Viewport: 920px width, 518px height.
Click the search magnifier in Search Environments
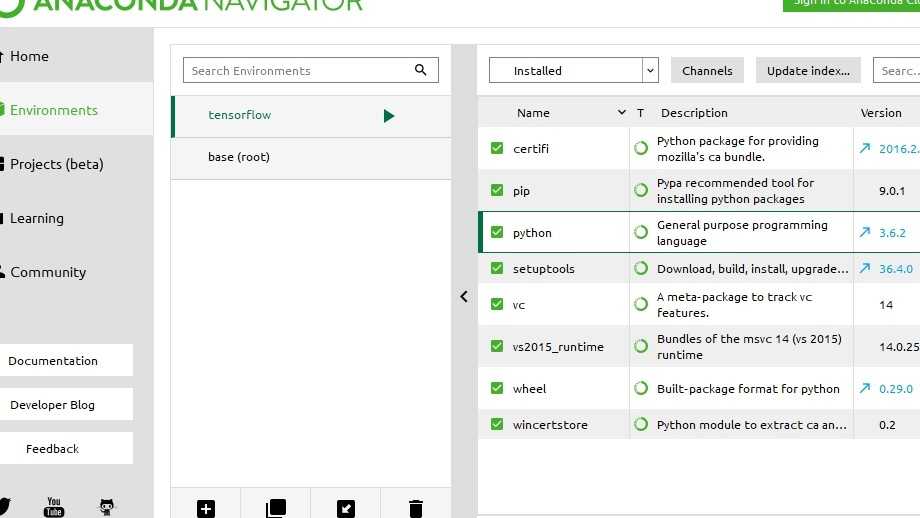click(x=421, y=70)
